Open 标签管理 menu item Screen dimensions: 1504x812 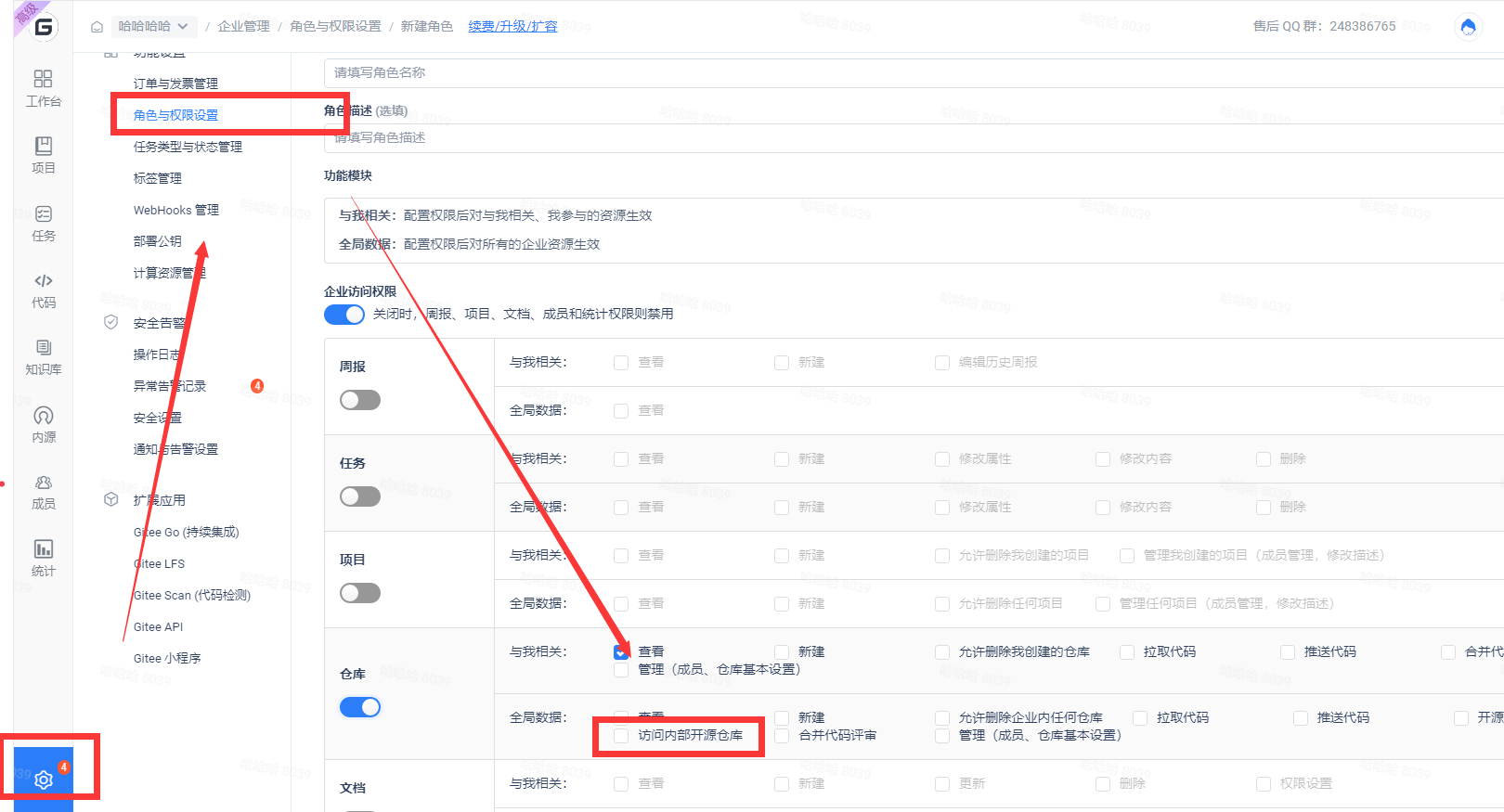click(158, 178)
